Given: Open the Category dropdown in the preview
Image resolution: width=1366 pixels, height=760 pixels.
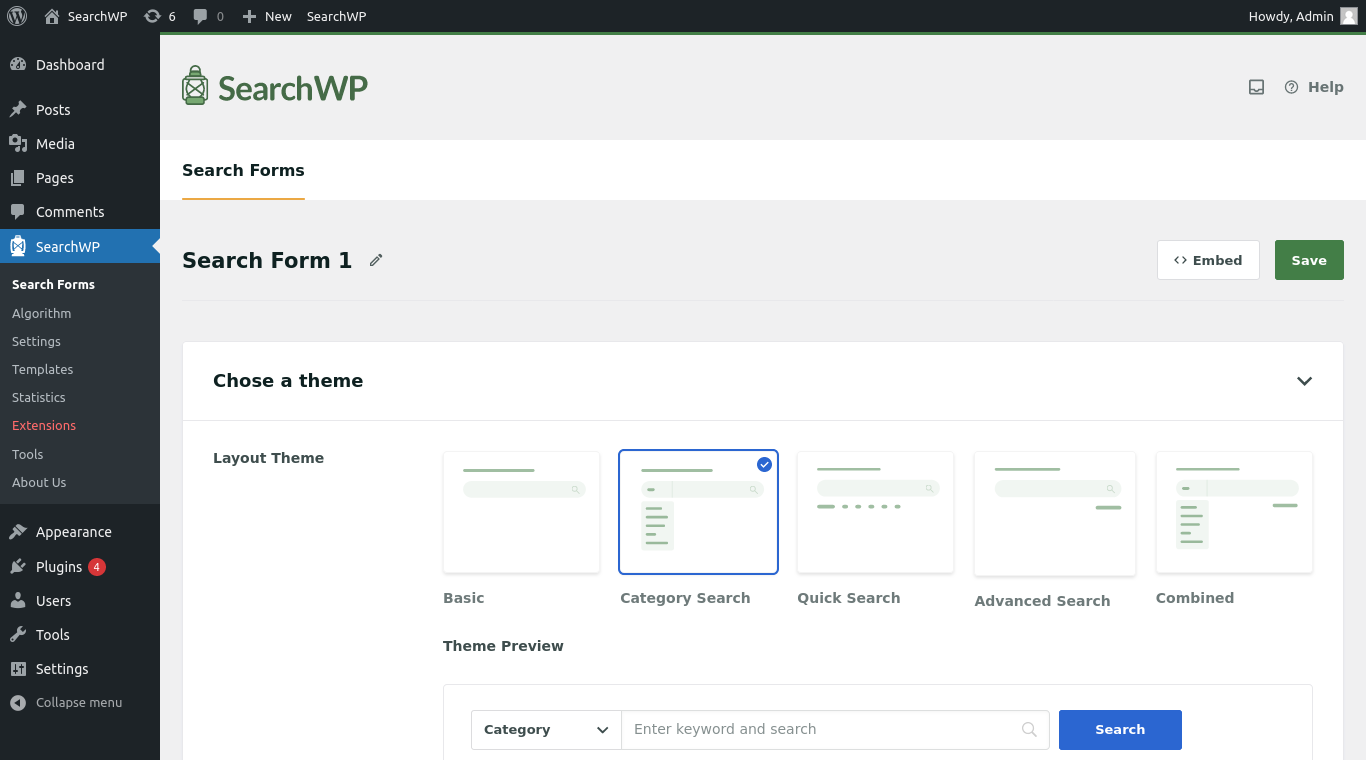Looking at the screenshot, I should [545, 729].
